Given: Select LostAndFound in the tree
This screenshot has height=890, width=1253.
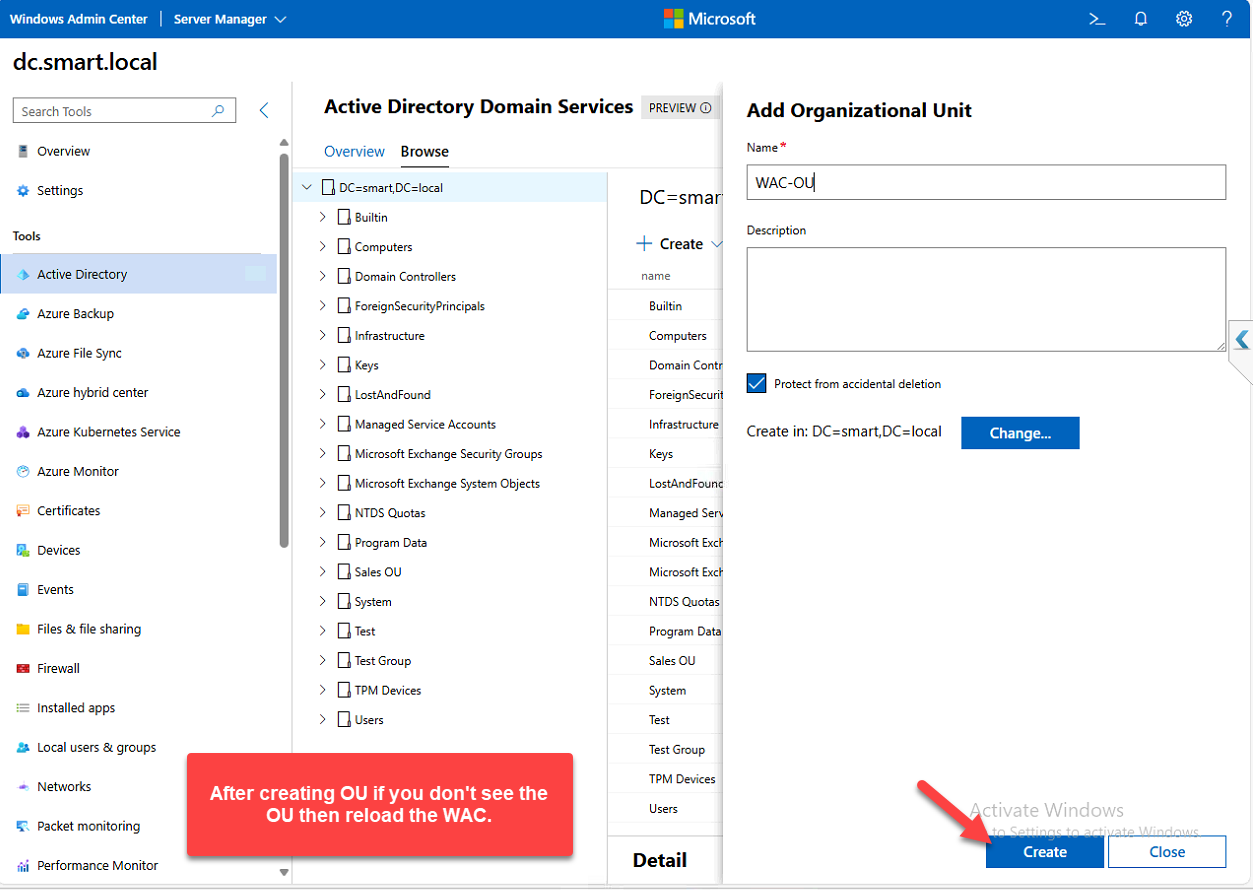Looking at the screenshot, I should pyautogui.click(x=392, y=395).
